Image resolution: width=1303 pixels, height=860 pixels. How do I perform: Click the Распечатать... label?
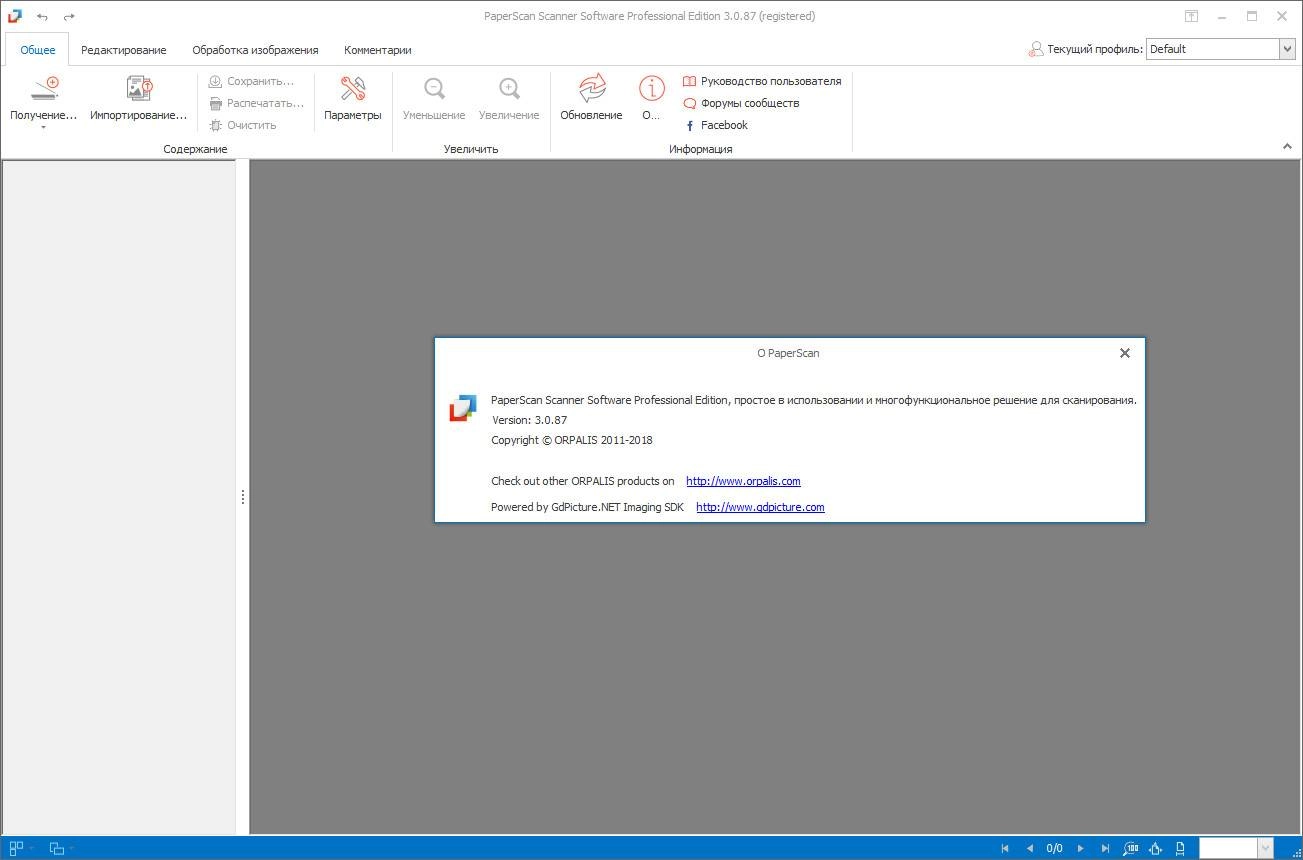click(x=266, y=103)
